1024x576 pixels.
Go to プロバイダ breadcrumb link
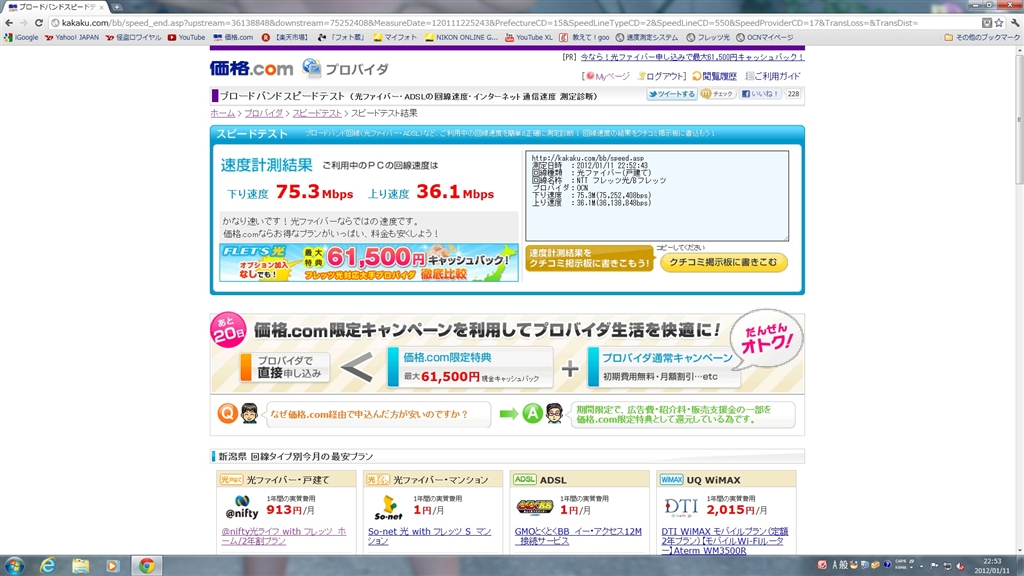264,113
